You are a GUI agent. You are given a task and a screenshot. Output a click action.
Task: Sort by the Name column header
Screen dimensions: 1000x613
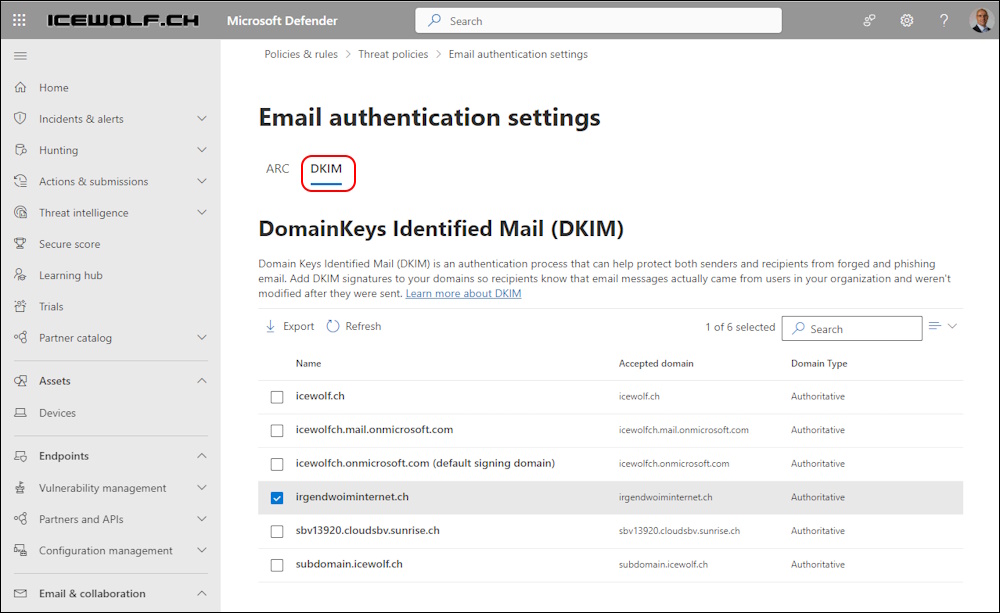tap(309, 363)
